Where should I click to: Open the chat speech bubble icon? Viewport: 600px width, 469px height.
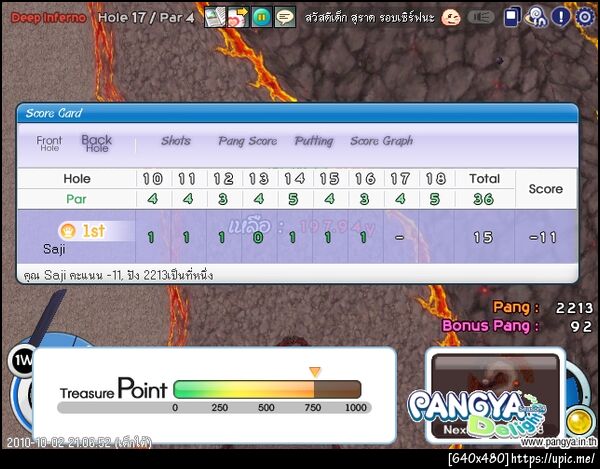point(285,17)
